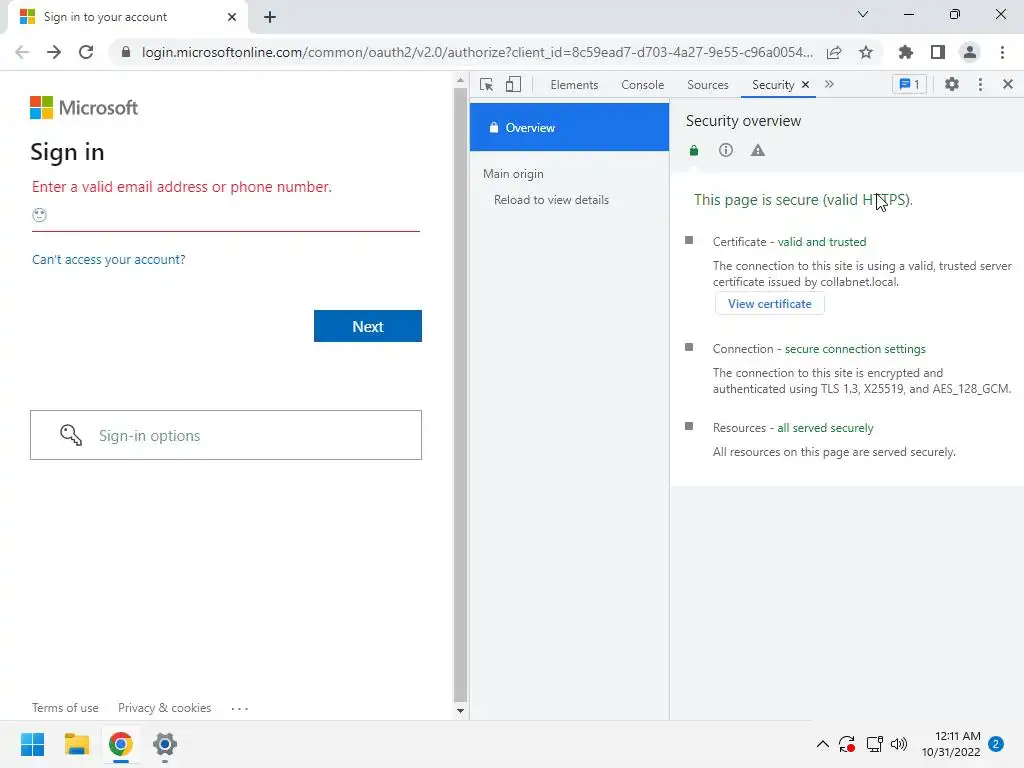Click the info circle icon in Security overview

tap(726, 150)
